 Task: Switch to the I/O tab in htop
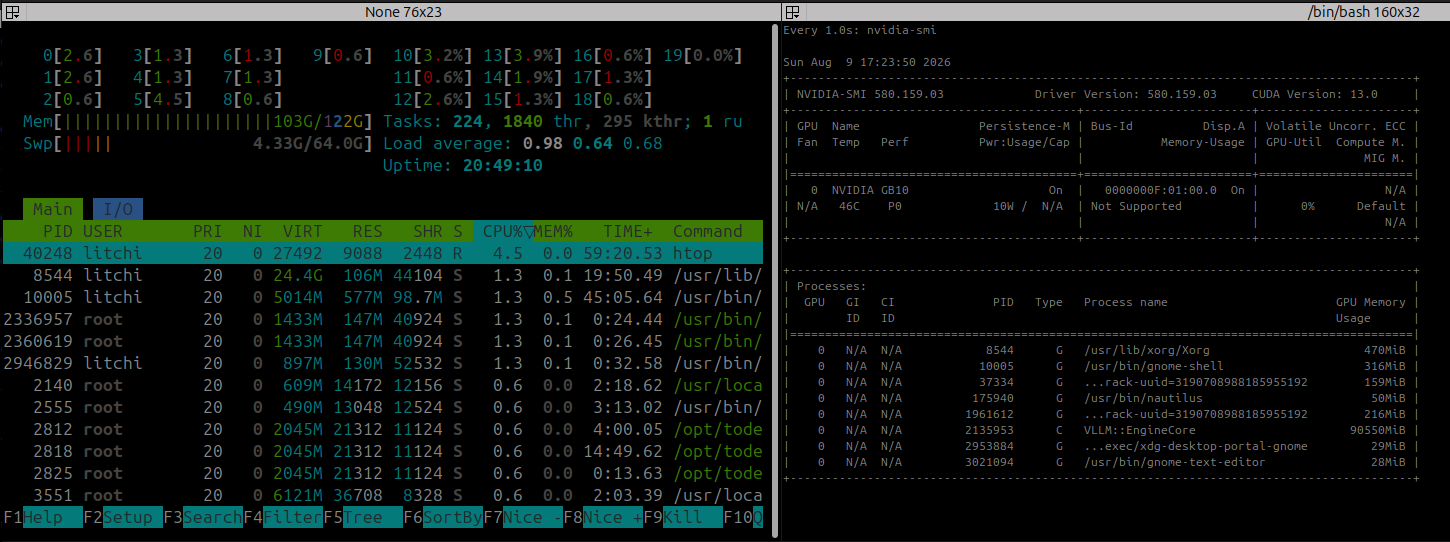118,209
